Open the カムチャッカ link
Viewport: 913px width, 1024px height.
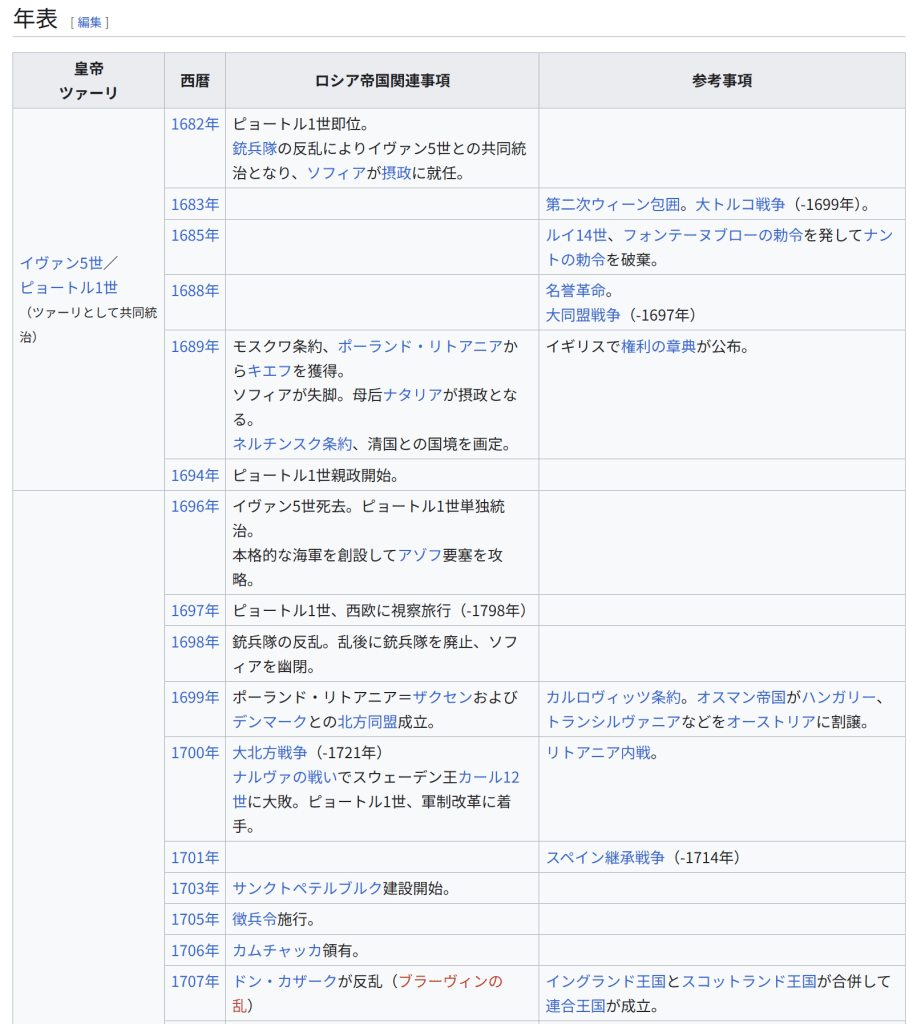pos(277,950)
